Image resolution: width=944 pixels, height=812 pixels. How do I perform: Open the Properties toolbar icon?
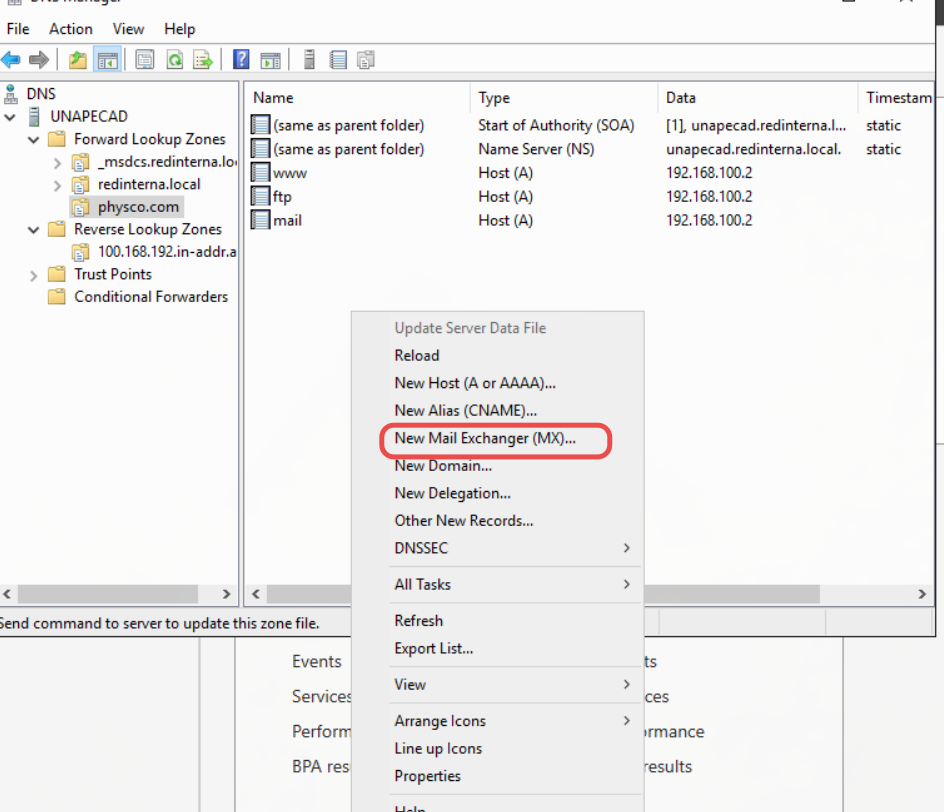pyautogui.click(x=144, y=60)
